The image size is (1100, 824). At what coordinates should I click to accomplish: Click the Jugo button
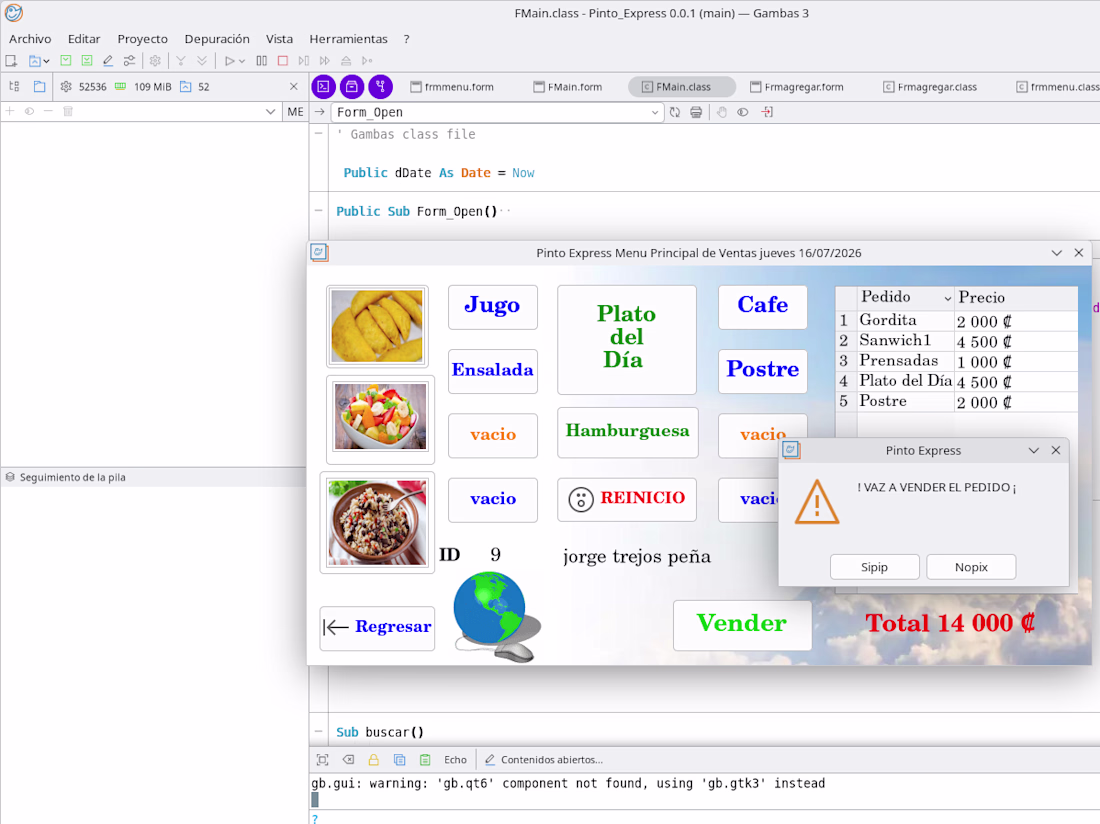(492, 306)
